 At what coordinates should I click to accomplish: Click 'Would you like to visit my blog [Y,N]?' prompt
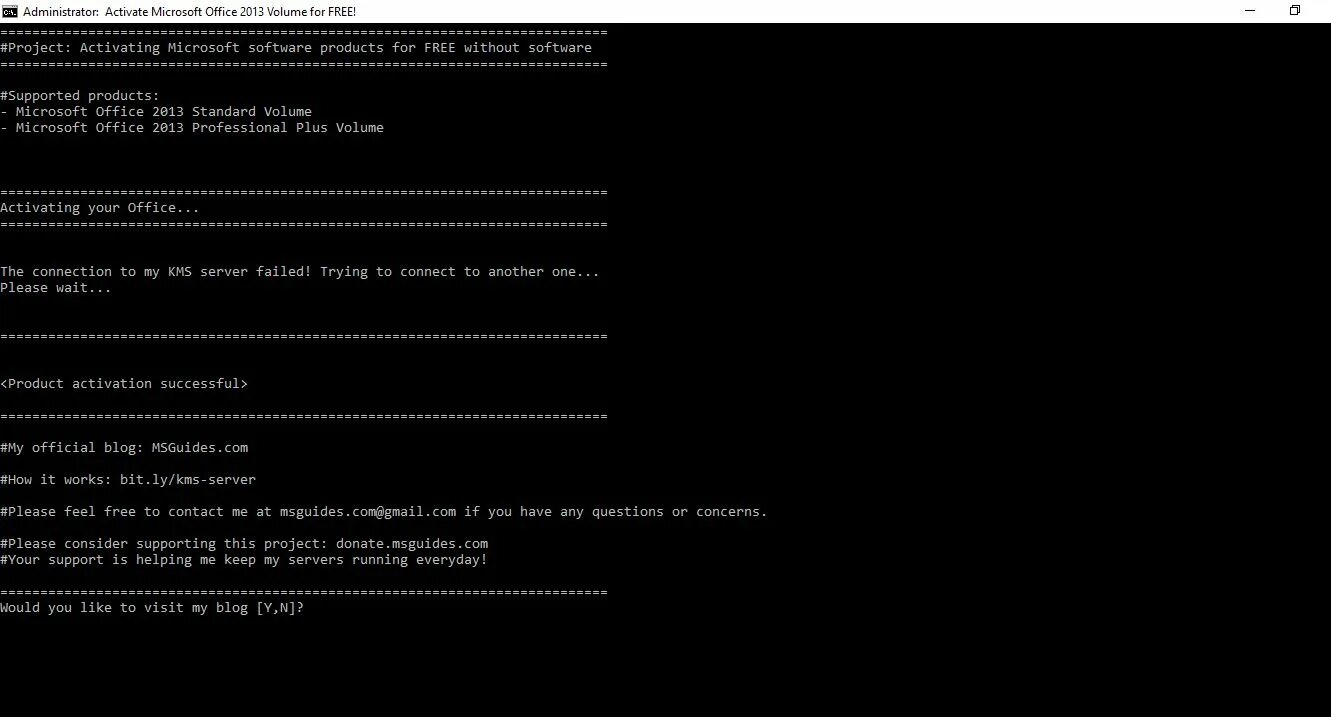(152, 608)
